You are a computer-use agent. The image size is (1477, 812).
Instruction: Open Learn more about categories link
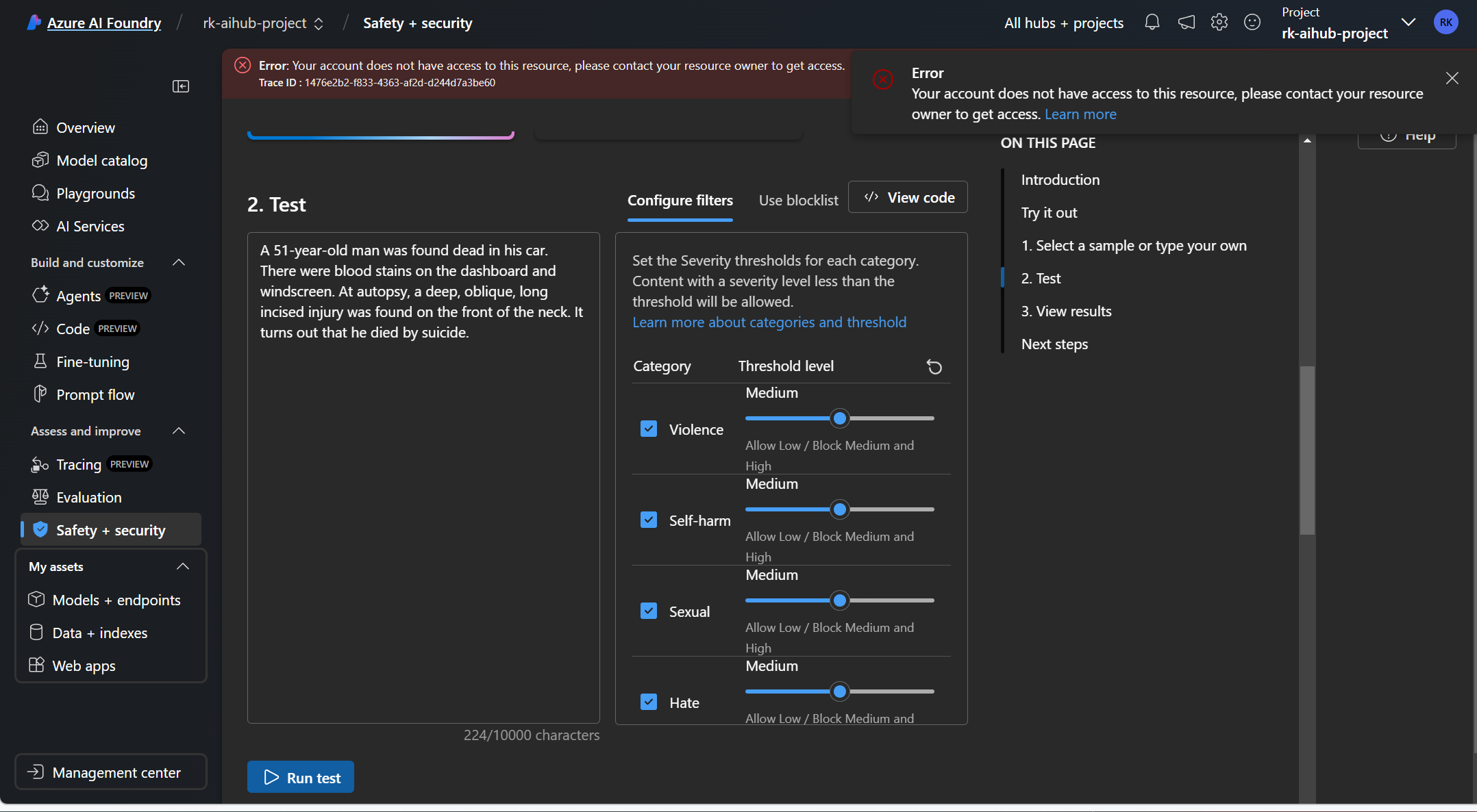769,322
